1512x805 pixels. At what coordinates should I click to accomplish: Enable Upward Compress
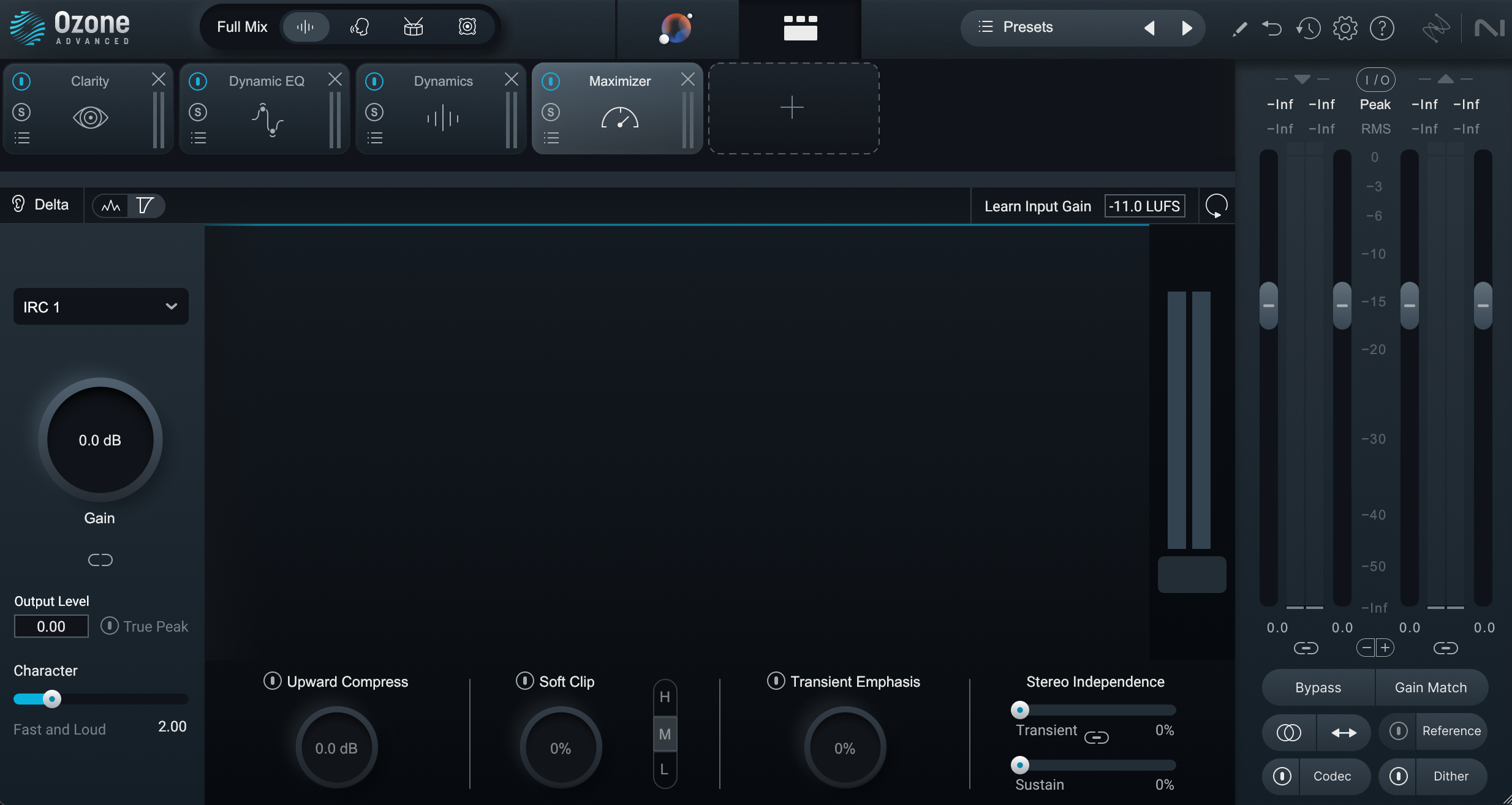tap(272, 681)
